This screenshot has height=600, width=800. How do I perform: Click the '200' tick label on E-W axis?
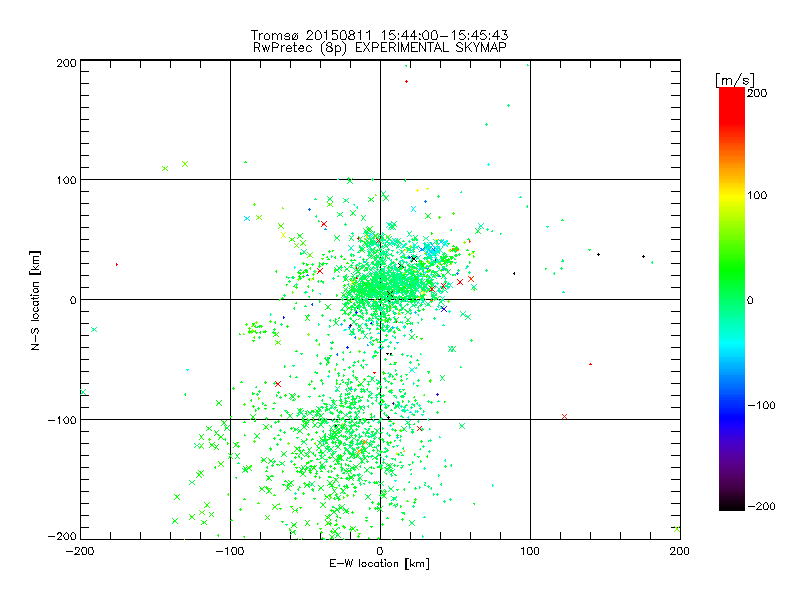pyautogui.click(x=680, y=551)
